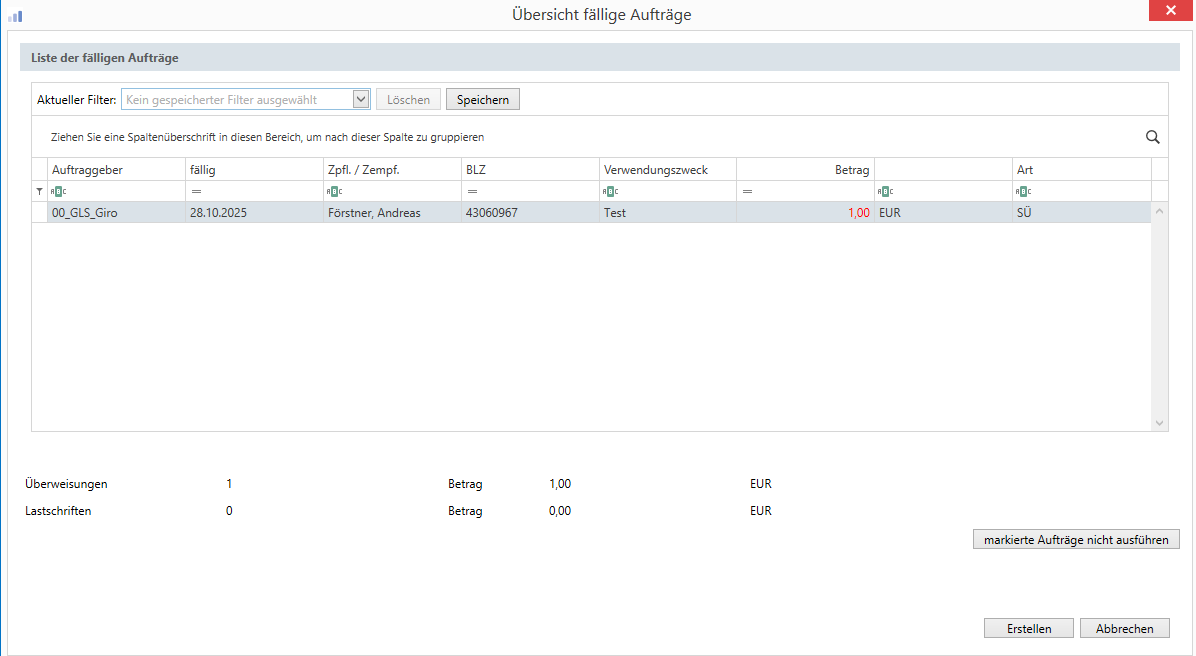
Task: Click the funnel icon in the filter row
Action: pyautogui.click(x=40, y=191)
